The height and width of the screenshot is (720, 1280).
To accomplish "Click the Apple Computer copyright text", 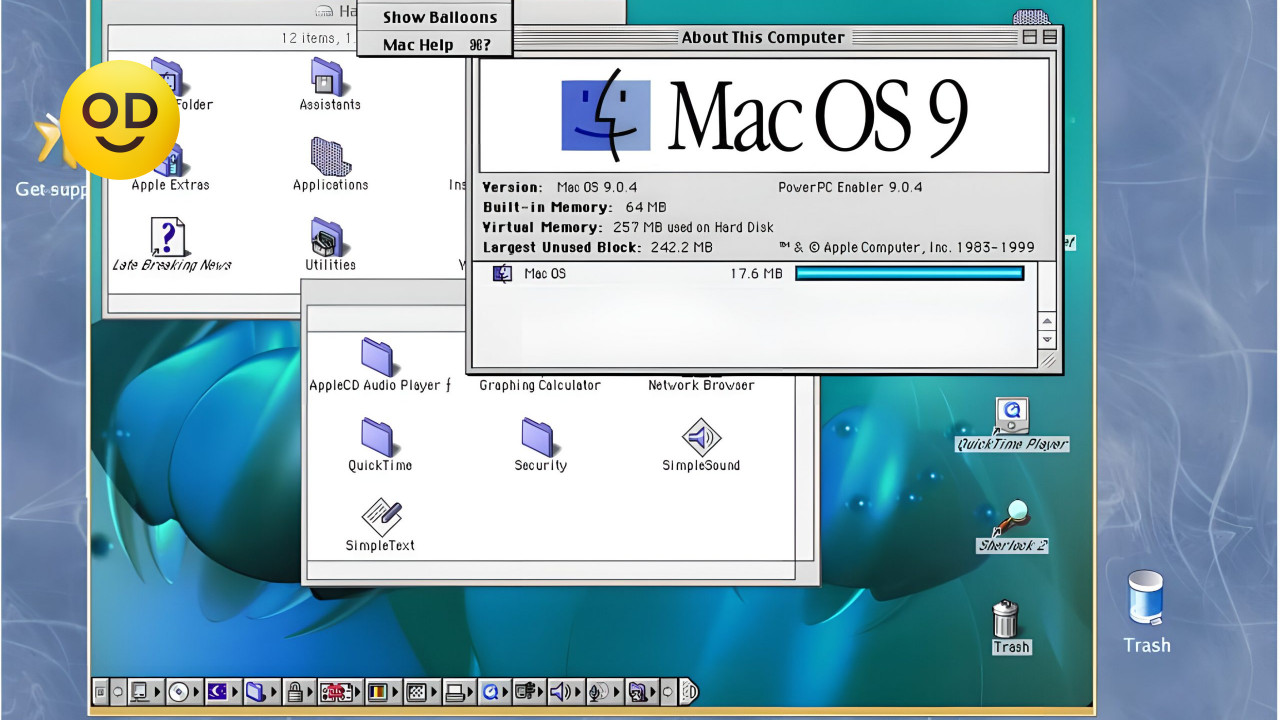I will tap(906, 247).
